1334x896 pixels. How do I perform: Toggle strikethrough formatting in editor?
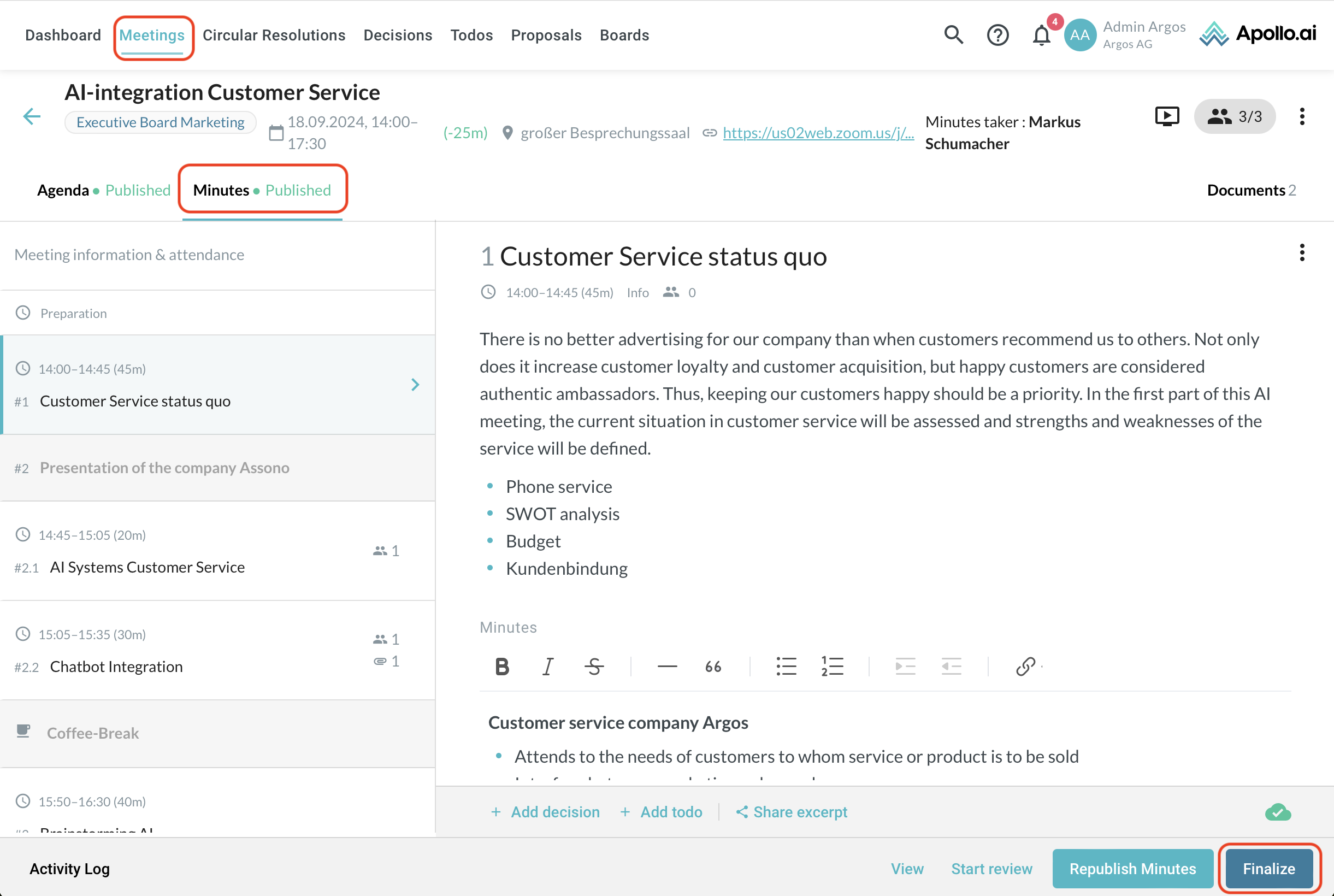coord(594,667)
